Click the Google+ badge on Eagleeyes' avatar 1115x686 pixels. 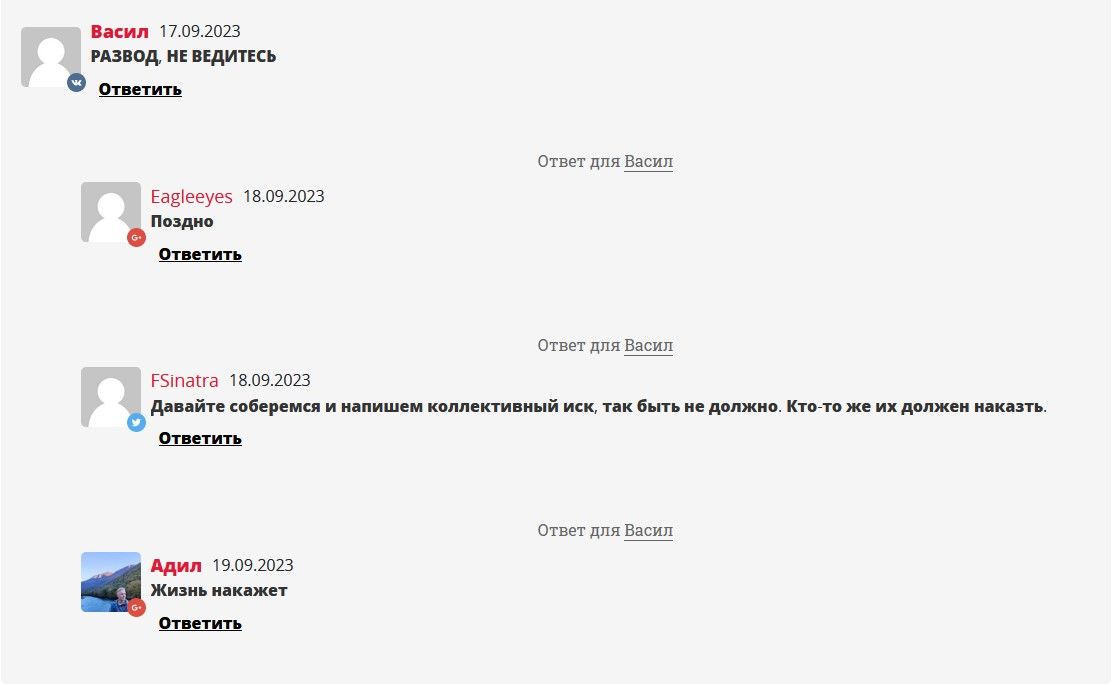pos(137,237)
